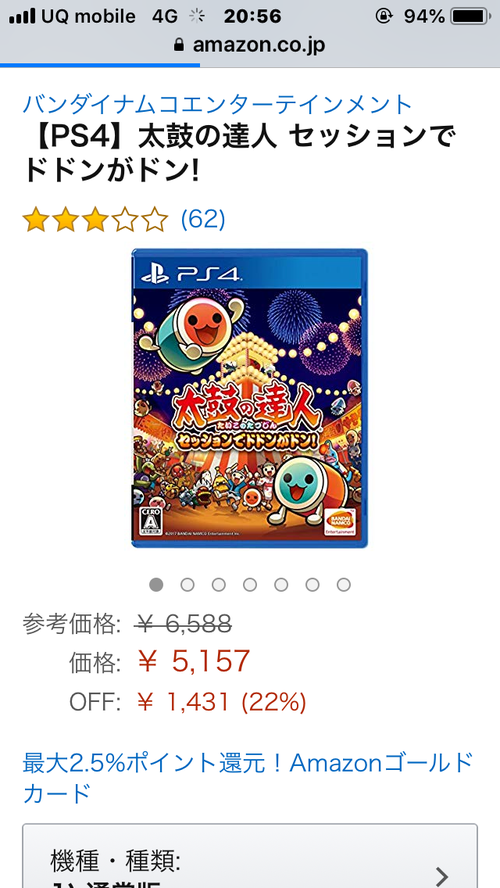Open the (62) reviews count link
This screenshot has height=888, width=500.
pyautogui.click(x=203, y=219)
